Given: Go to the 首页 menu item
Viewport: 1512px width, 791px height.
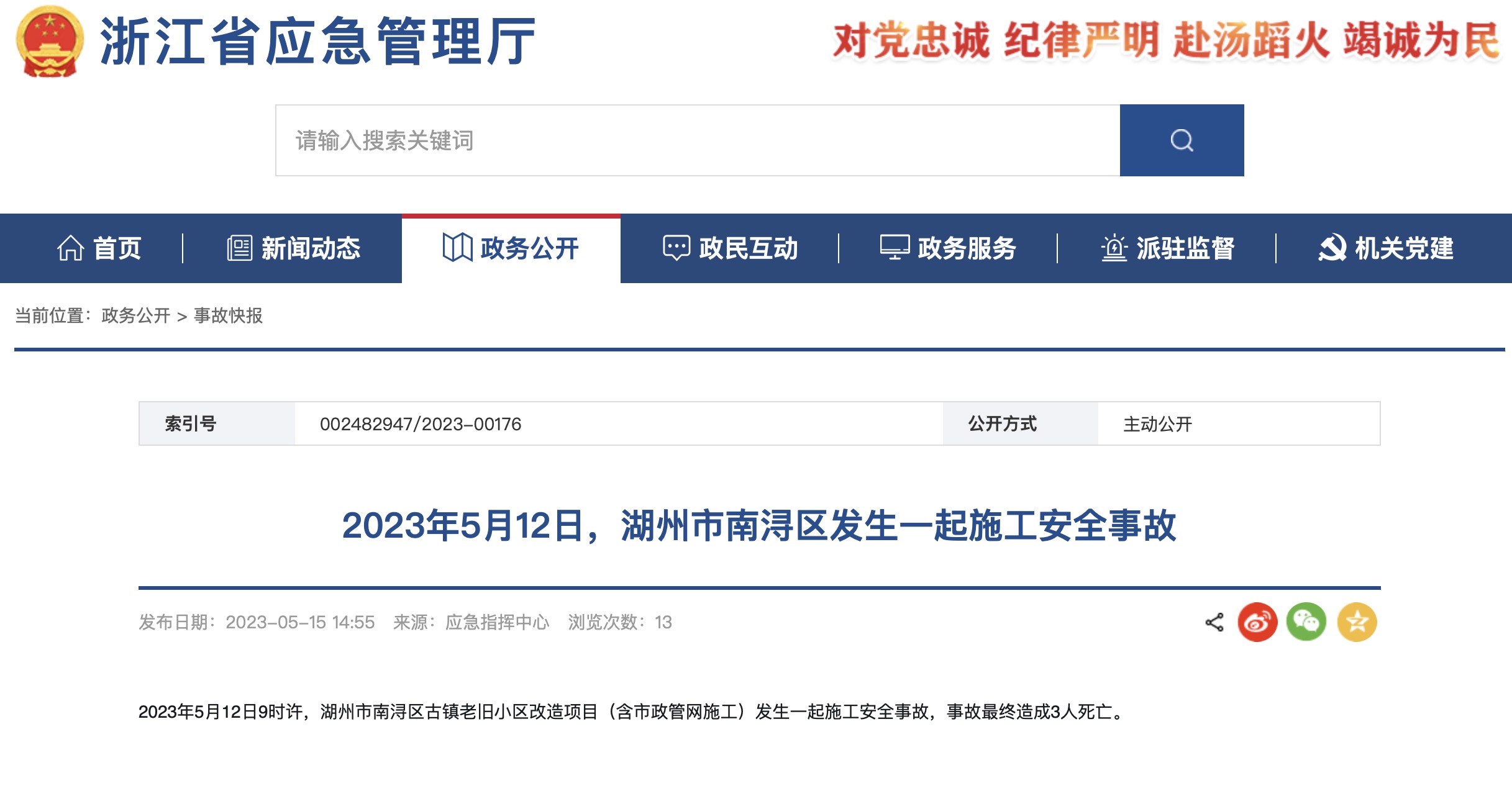Looking at the screenshot, I should pos(117,248).
